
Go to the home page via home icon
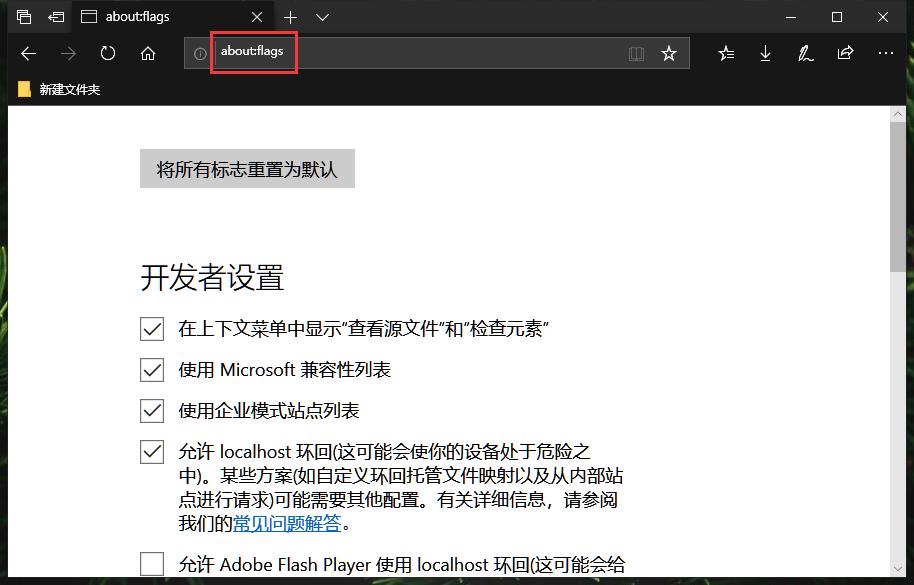(146, 53)
